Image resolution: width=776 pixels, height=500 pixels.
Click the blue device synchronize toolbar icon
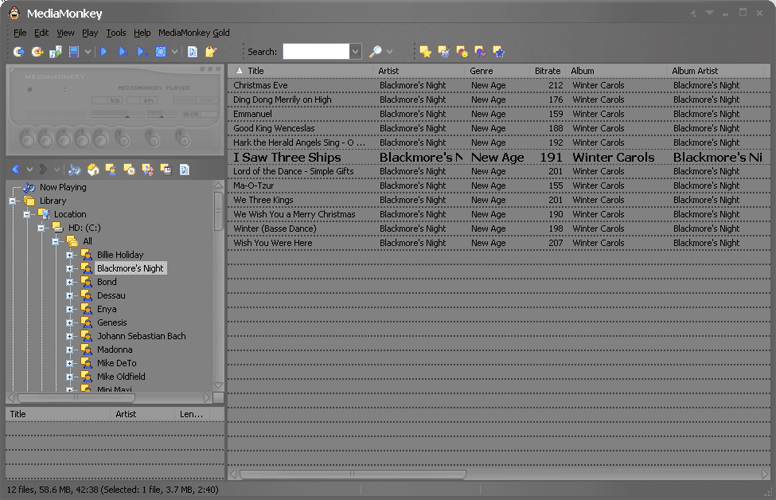click(x=74, y=51)
